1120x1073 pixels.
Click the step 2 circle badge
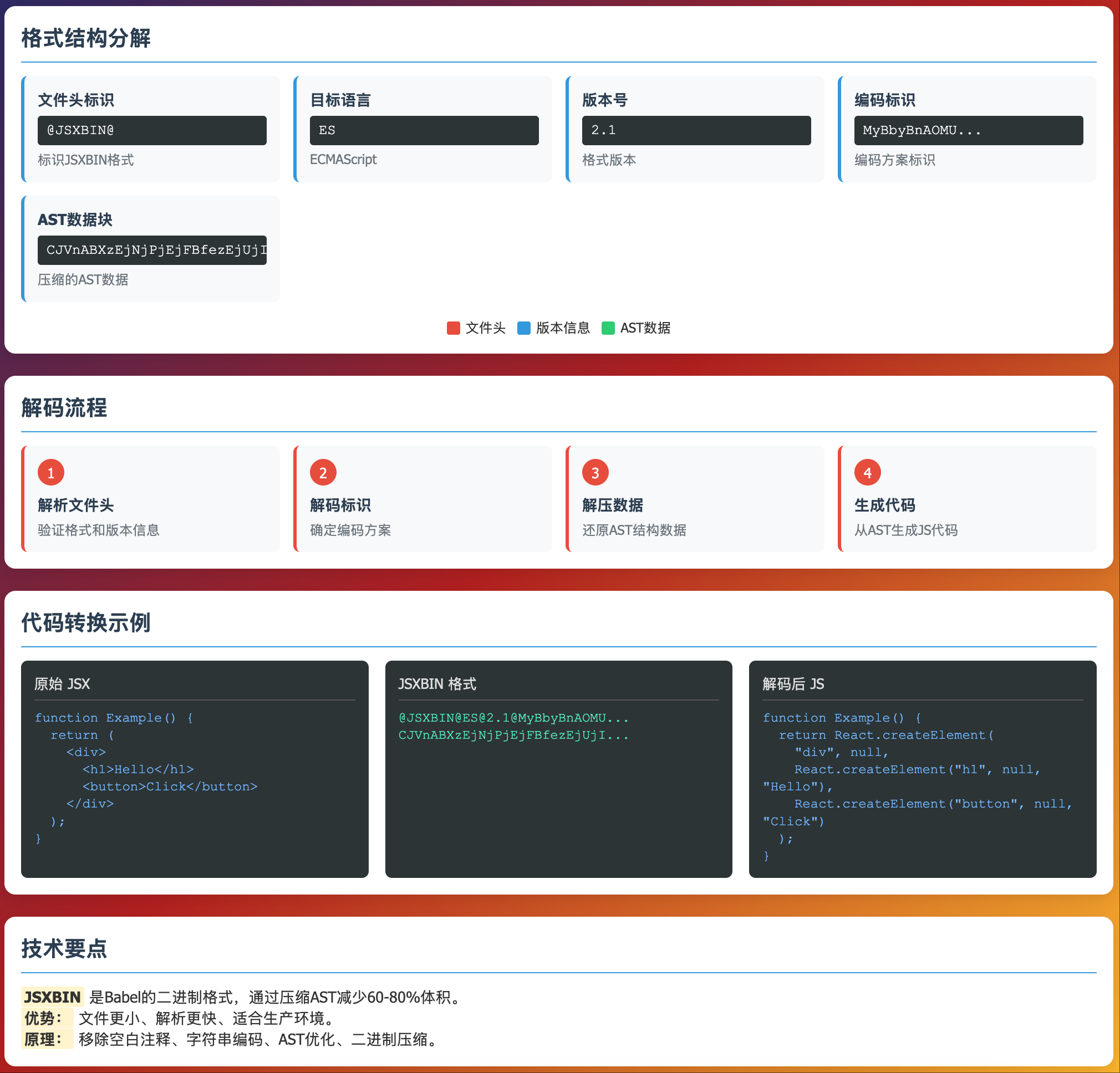(323, 473)
